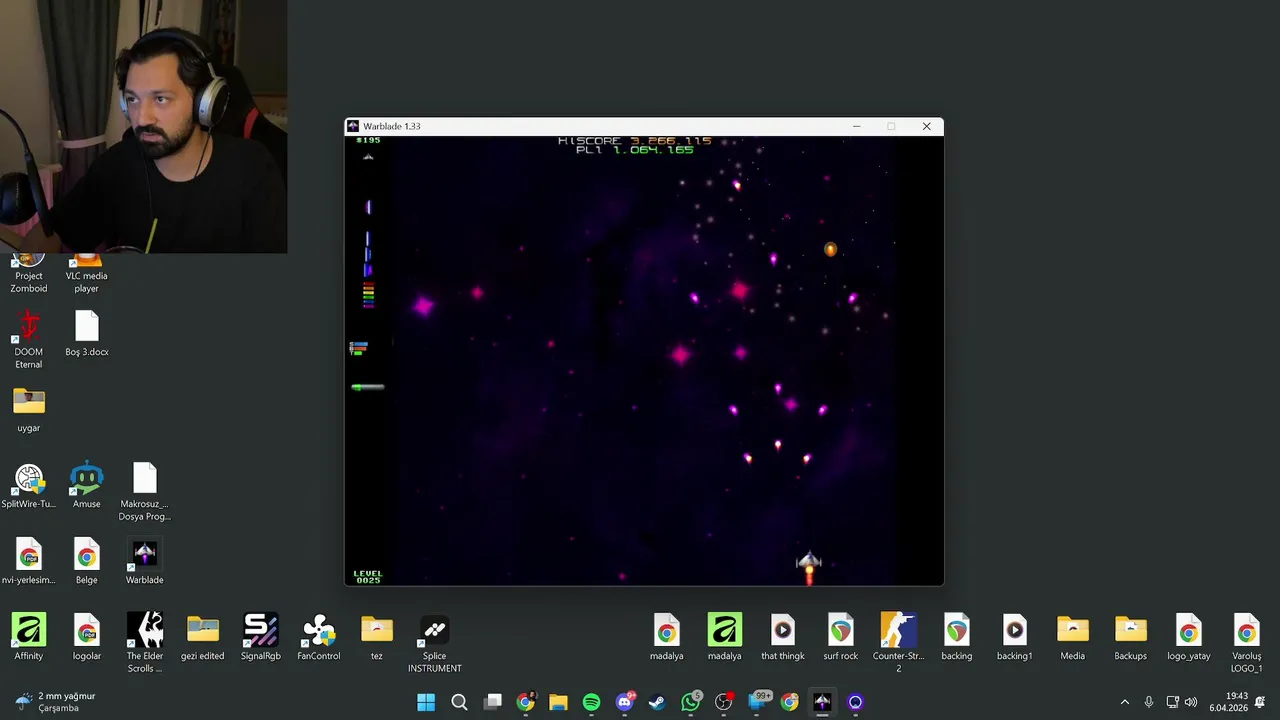Select the Warblade desktop shortcut
The image size is (1280, 720).
tap(145, 562)
